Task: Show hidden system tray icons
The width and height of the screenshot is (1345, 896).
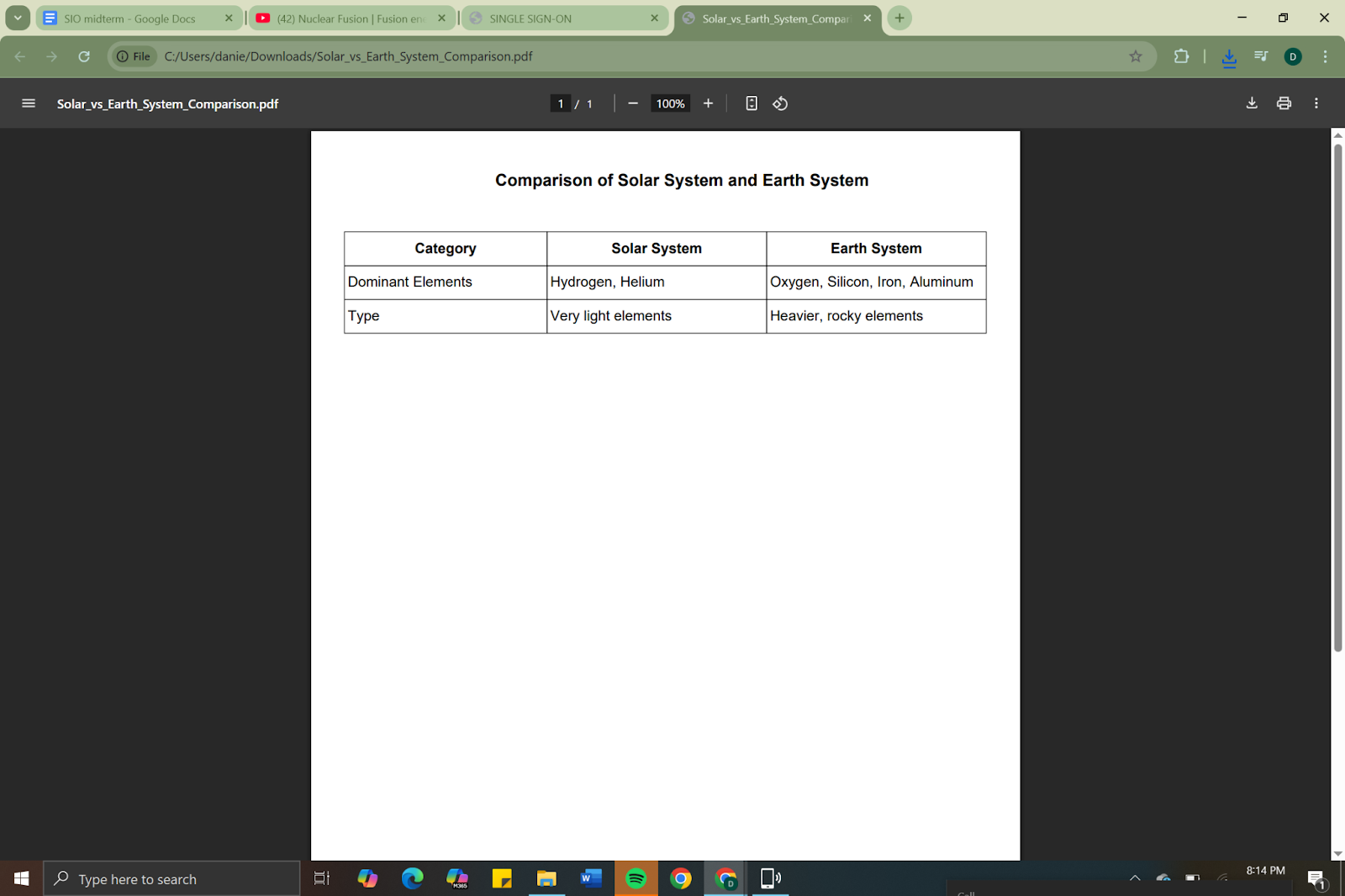Action: pyautogui.click(x=1135, y=878)
